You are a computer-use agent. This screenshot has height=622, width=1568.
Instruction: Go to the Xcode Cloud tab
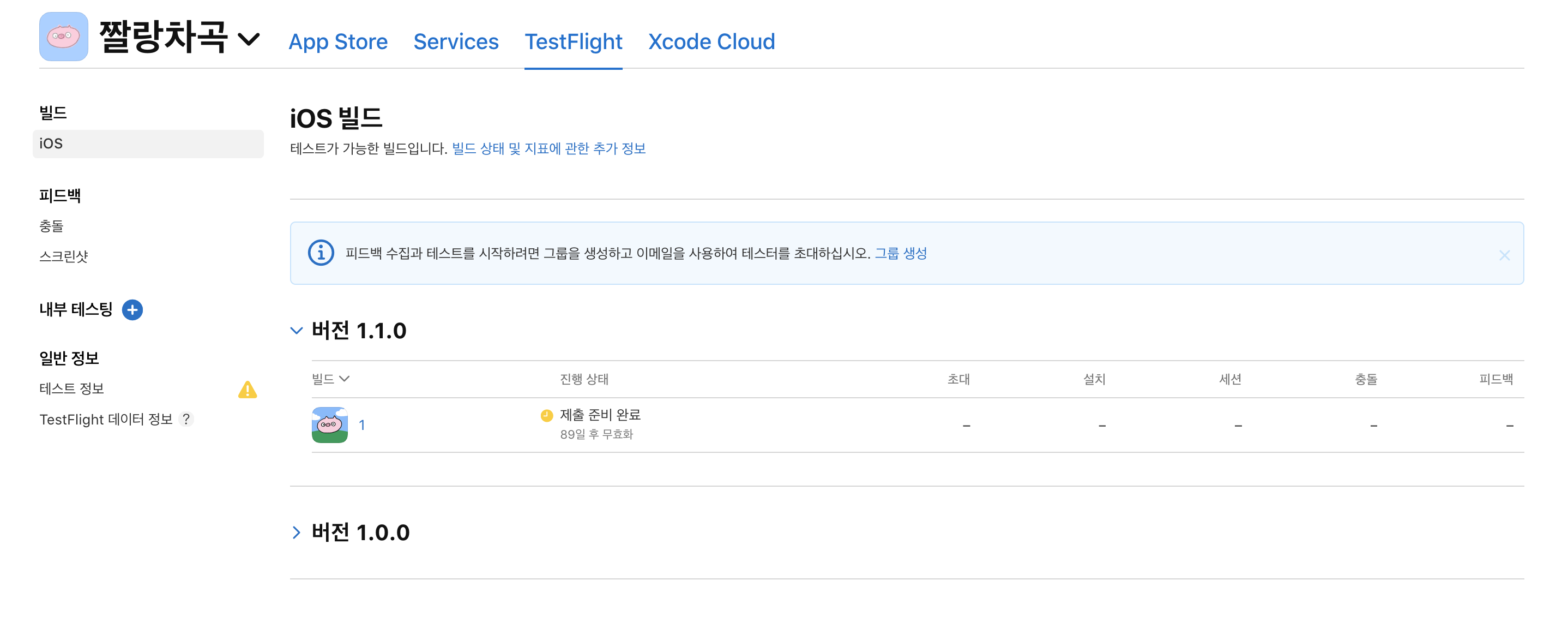coord(711,41)
